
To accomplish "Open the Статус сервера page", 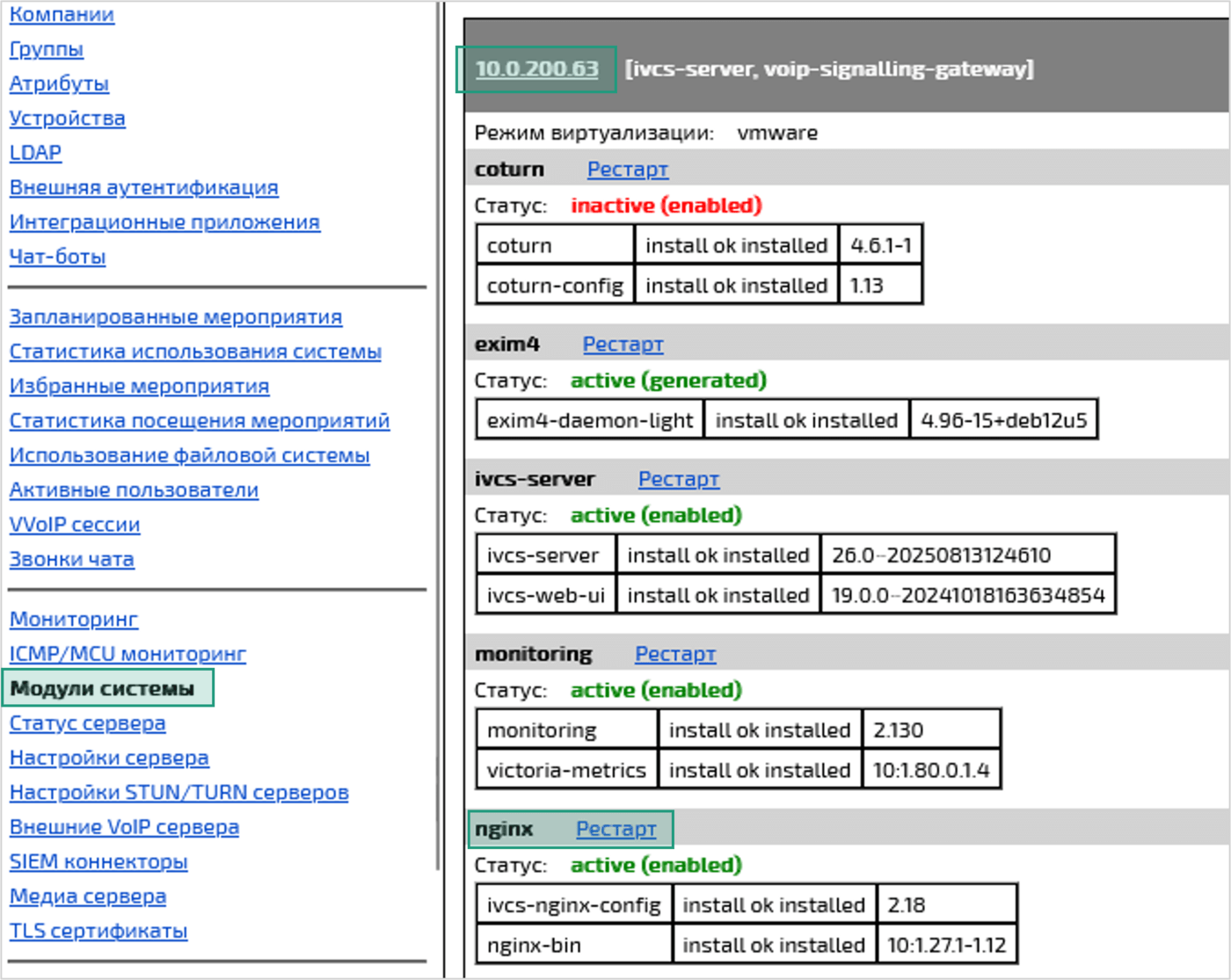I will click(x=86, y=723).
